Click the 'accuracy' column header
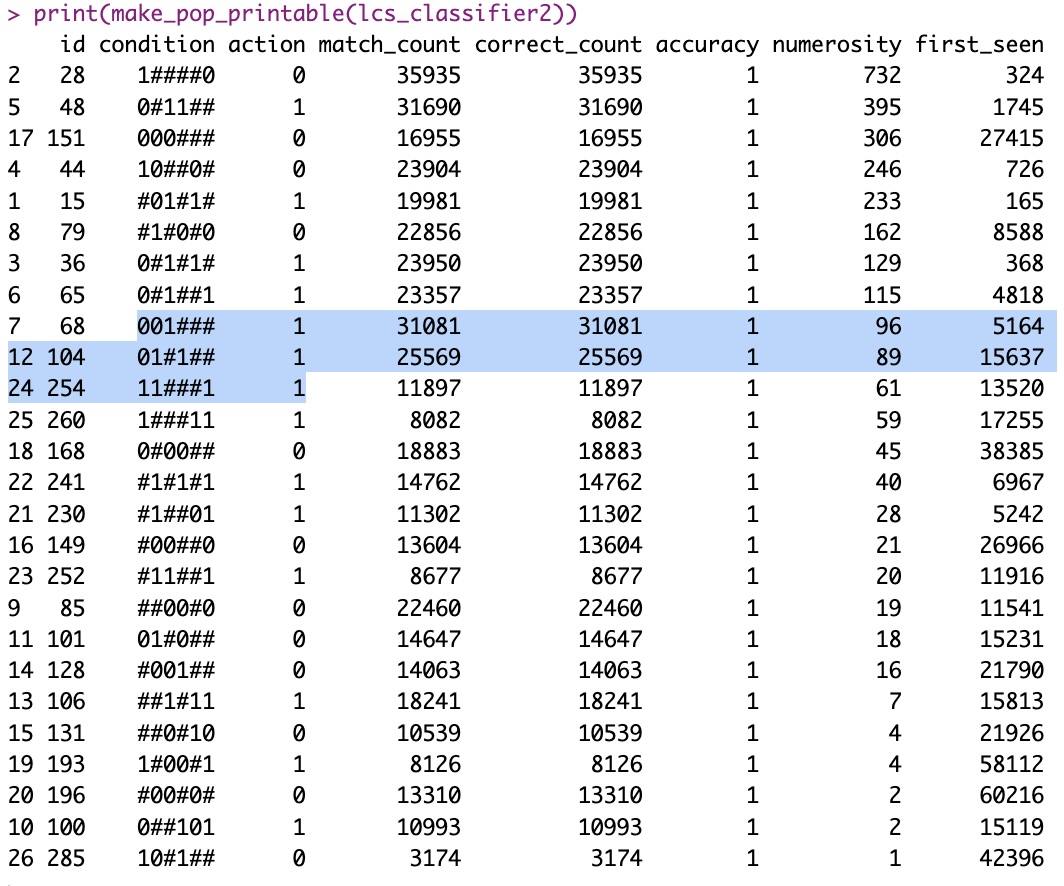 point(706,45)
